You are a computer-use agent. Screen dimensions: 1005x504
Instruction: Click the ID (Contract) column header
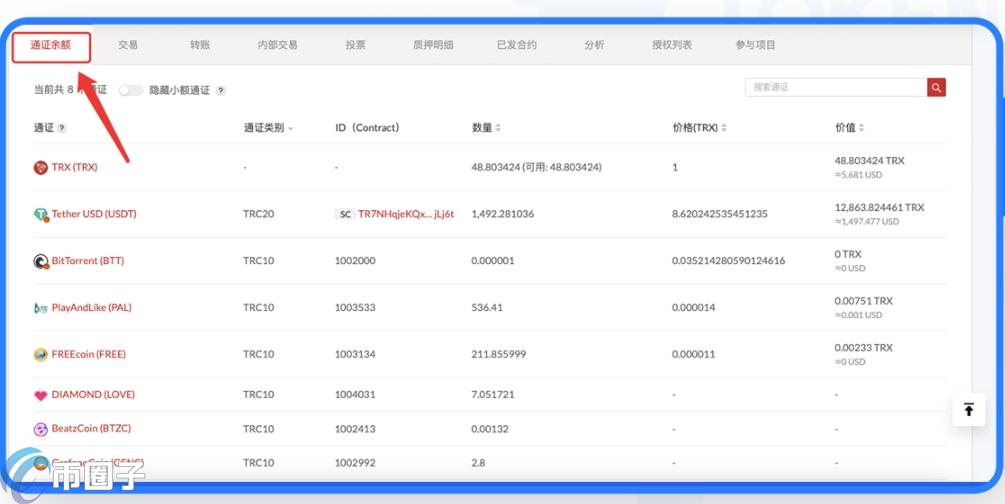point(367,128)
